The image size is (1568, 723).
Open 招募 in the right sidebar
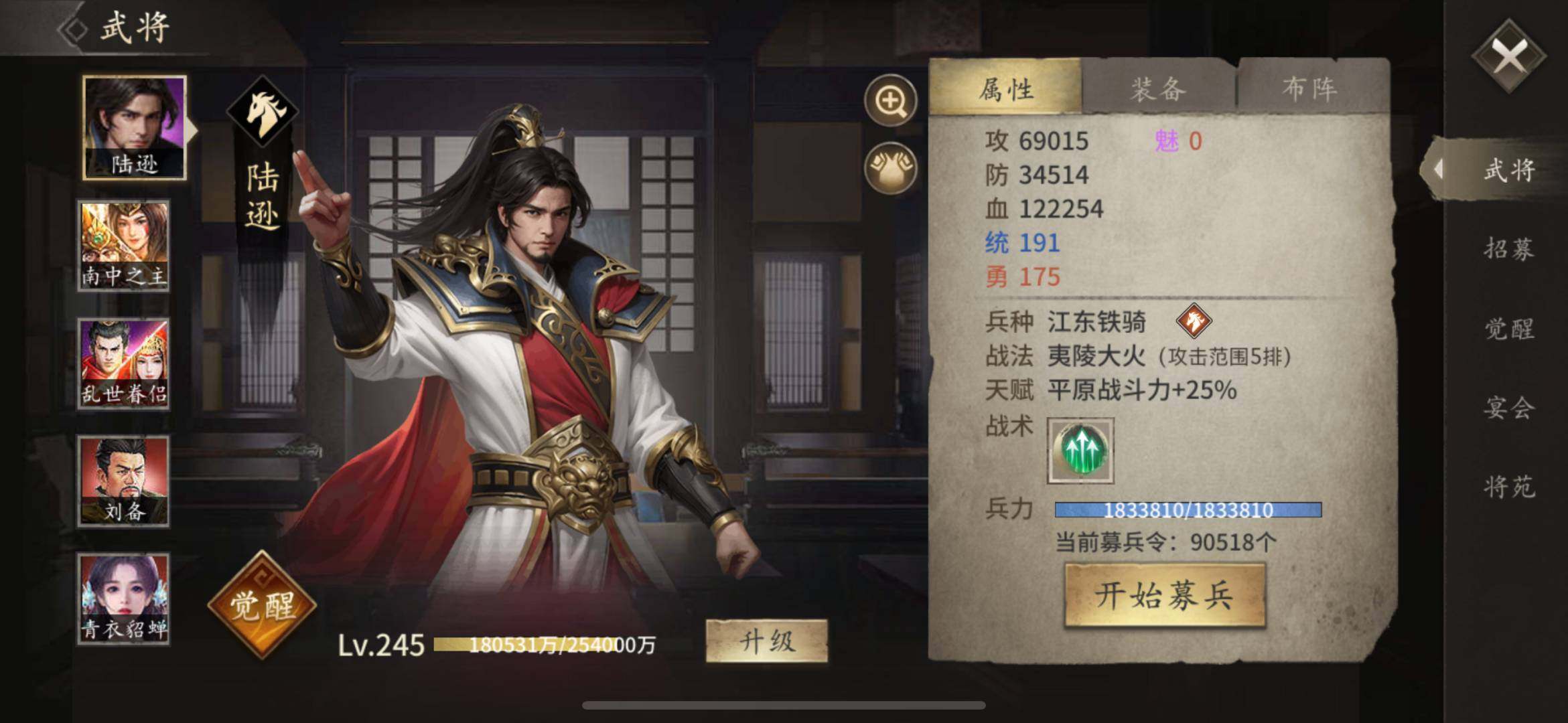click(x=1509, y=249)
